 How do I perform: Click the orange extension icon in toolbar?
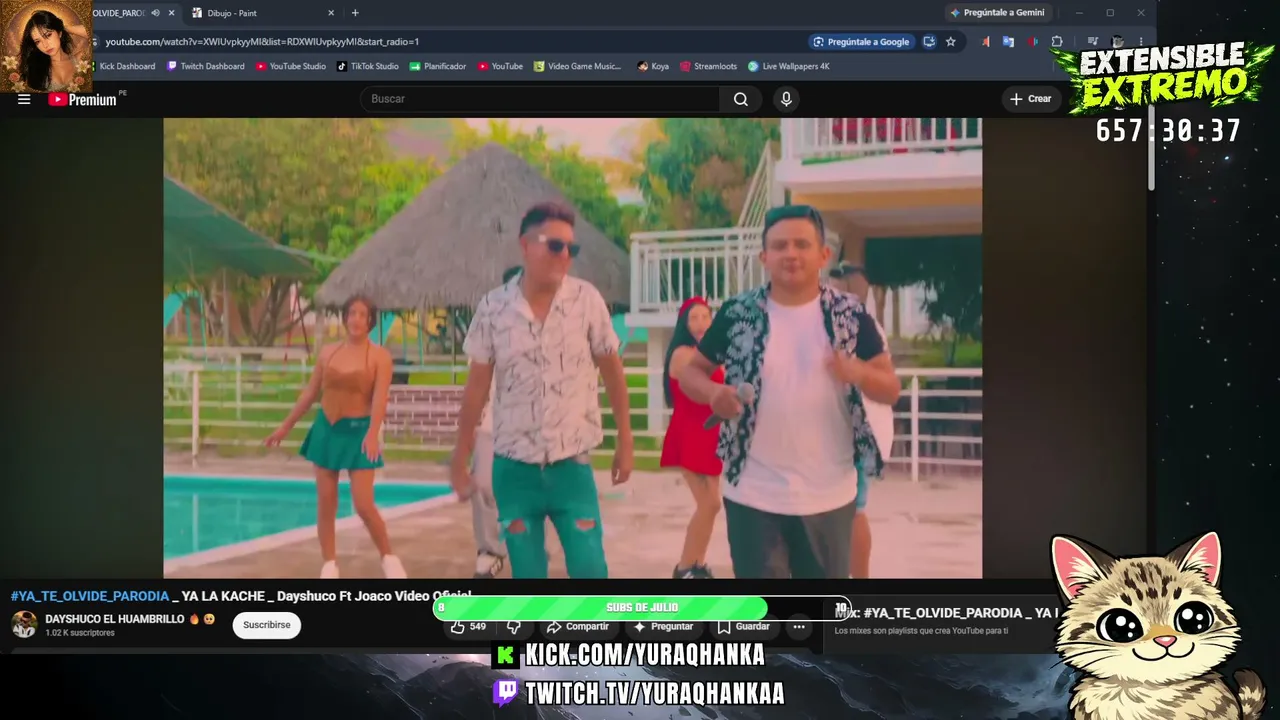pyautogui.click(x=986, y=42)
